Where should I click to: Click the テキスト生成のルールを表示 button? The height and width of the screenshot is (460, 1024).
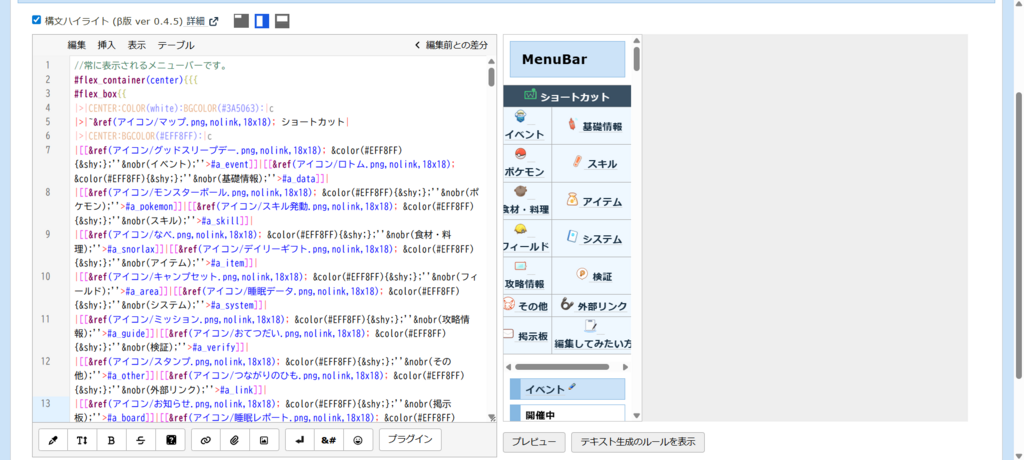(638, 442)
